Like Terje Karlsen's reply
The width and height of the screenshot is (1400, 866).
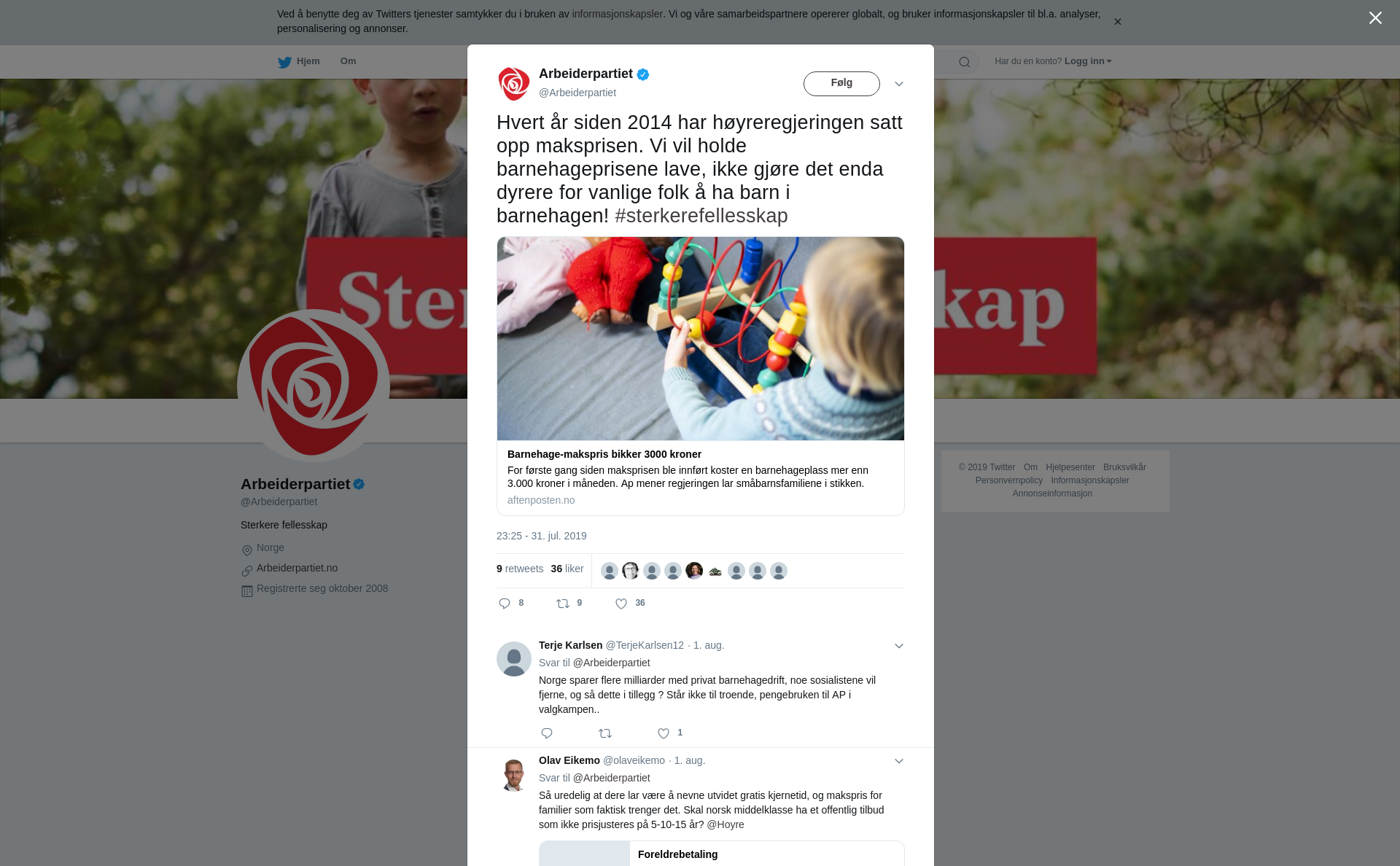664,733
